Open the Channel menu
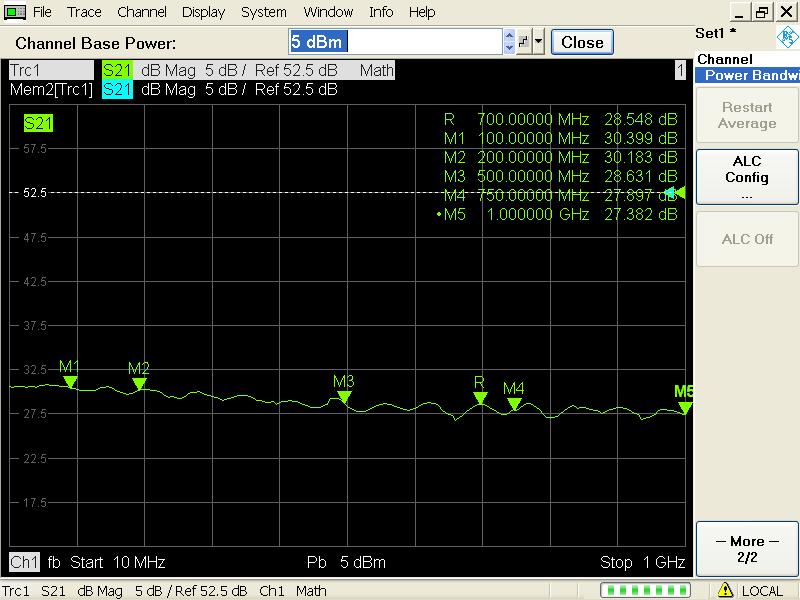The height and width of the screenshot is (600, 800). point(142,12)
